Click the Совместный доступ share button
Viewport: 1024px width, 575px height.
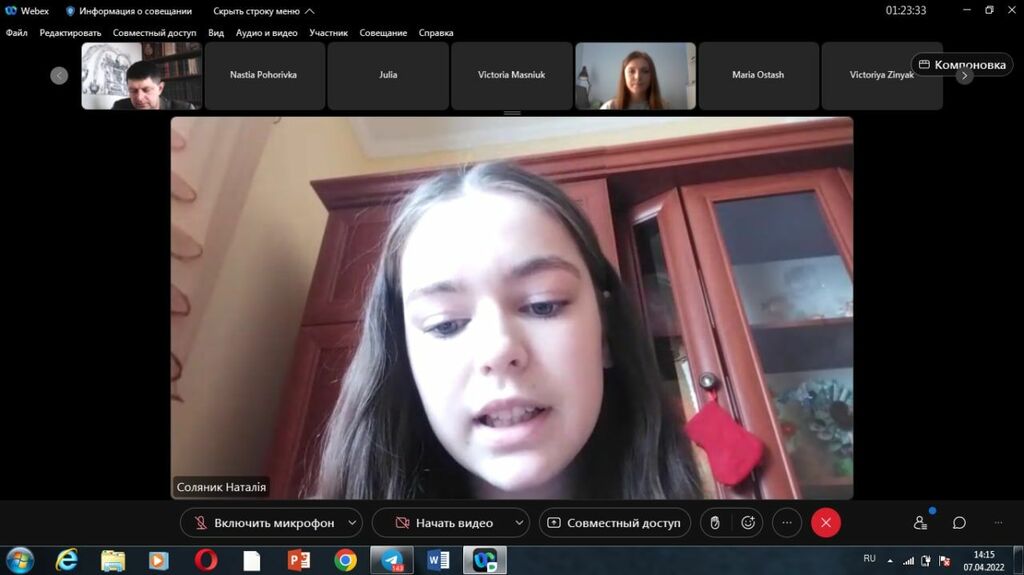click(x=615, y=523)
